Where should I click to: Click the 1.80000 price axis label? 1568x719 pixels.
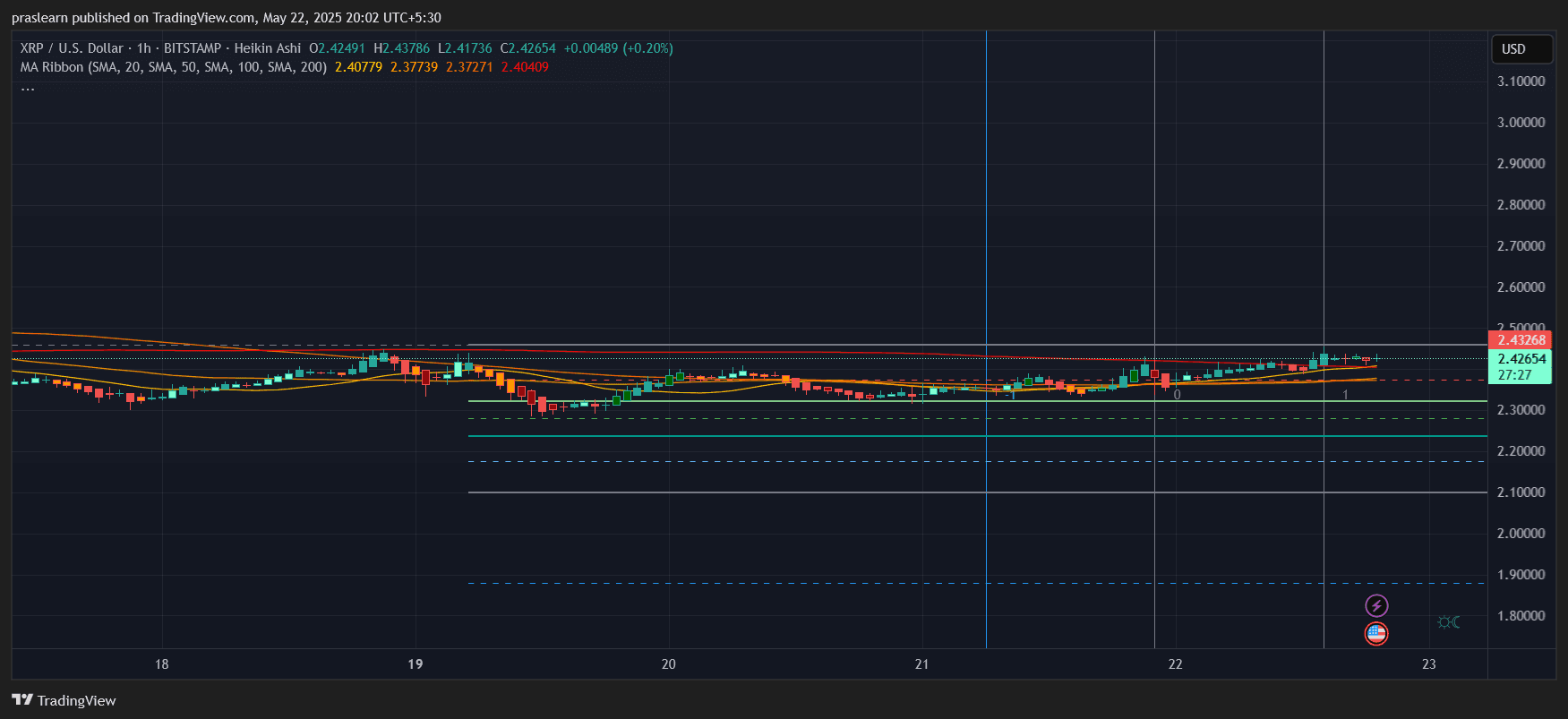tap(1521, 616)
